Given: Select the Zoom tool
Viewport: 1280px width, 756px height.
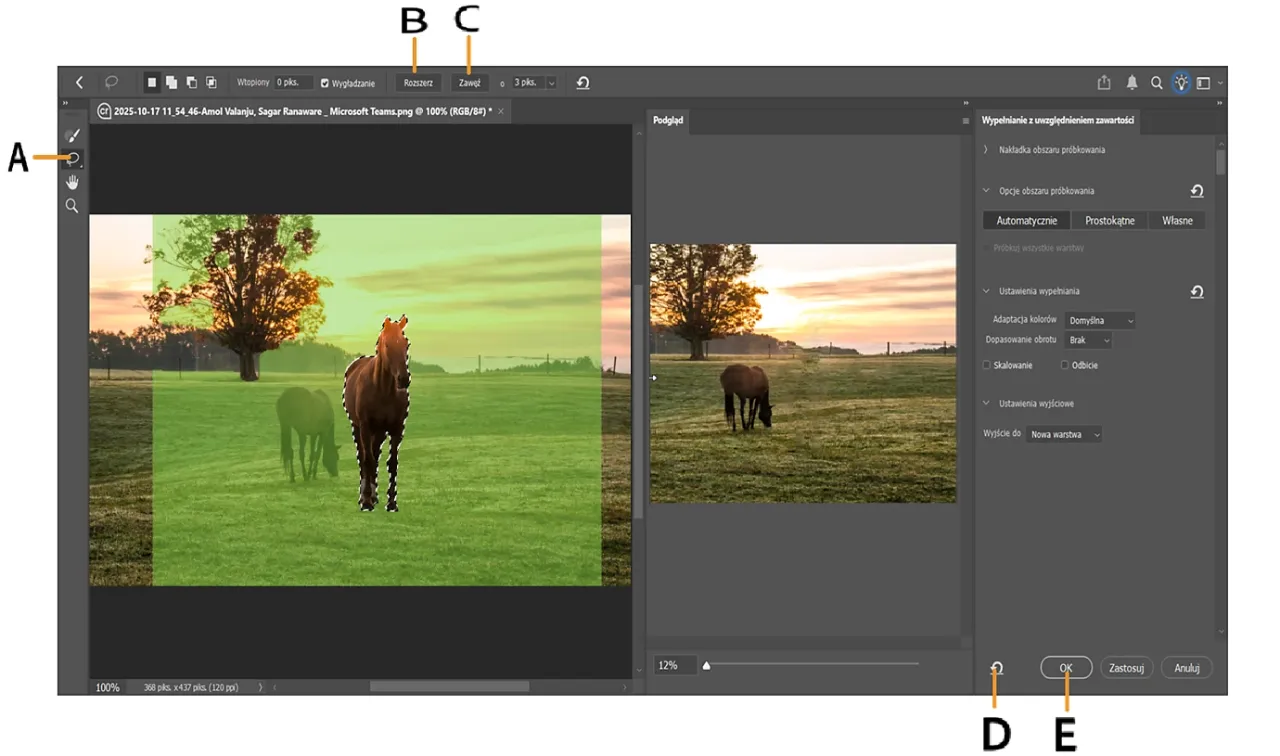Looking at the screenshot, I should (72, 205).
